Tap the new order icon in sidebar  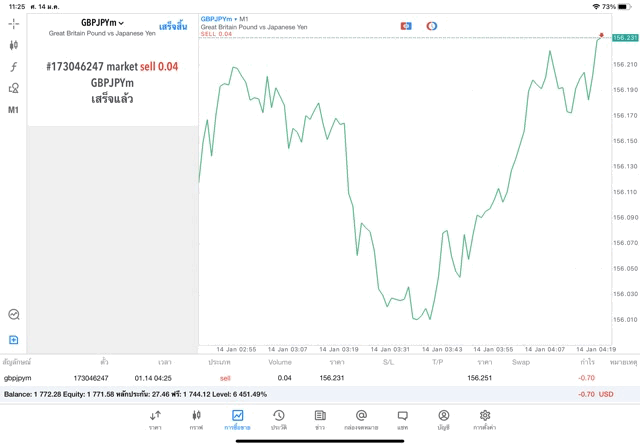[x=13, y=340]
